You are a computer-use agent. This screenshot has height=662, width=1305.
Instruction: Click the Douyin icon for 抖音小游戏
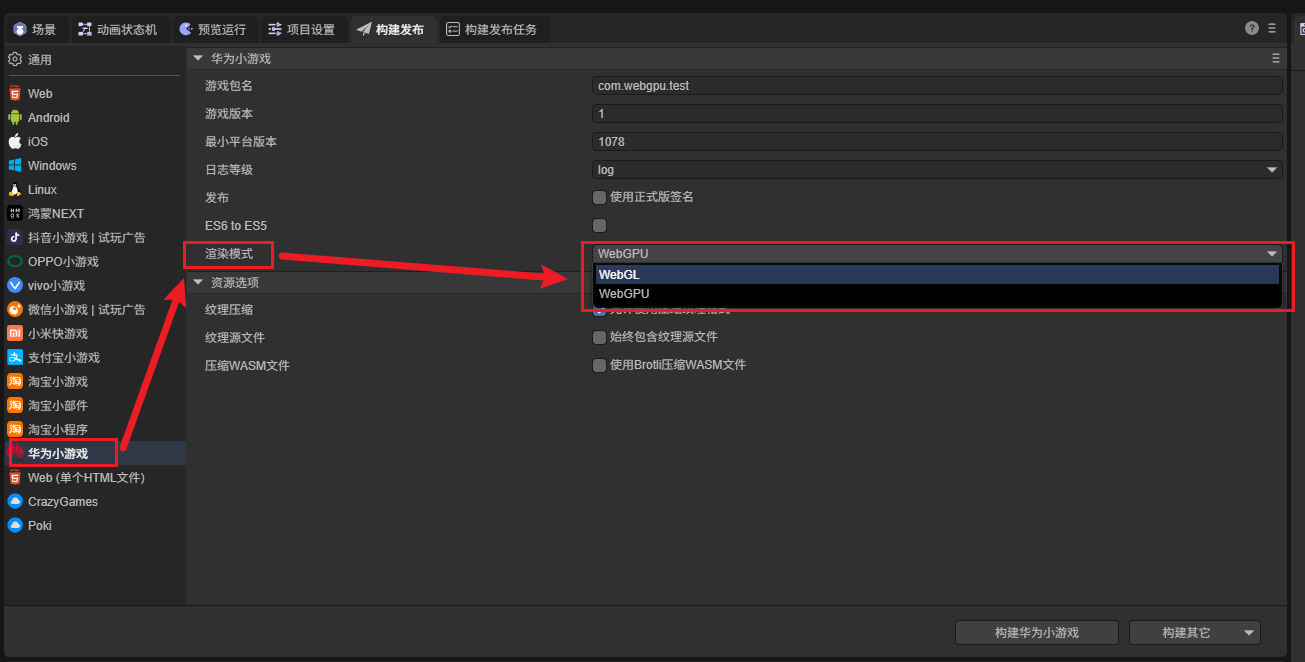[x=15, y=237]
